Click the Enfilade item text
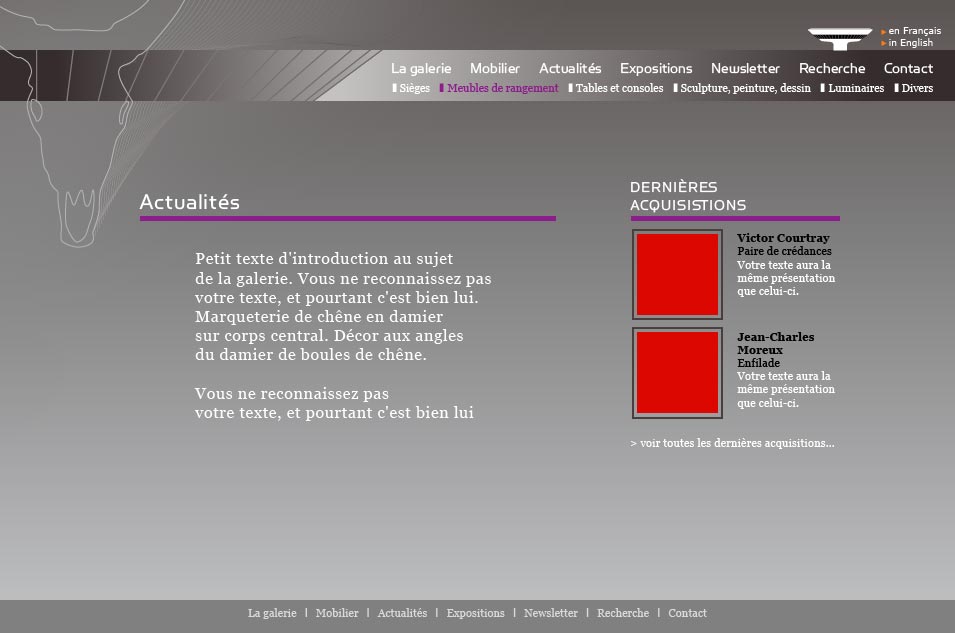955x633 pixels. [758, 363]
